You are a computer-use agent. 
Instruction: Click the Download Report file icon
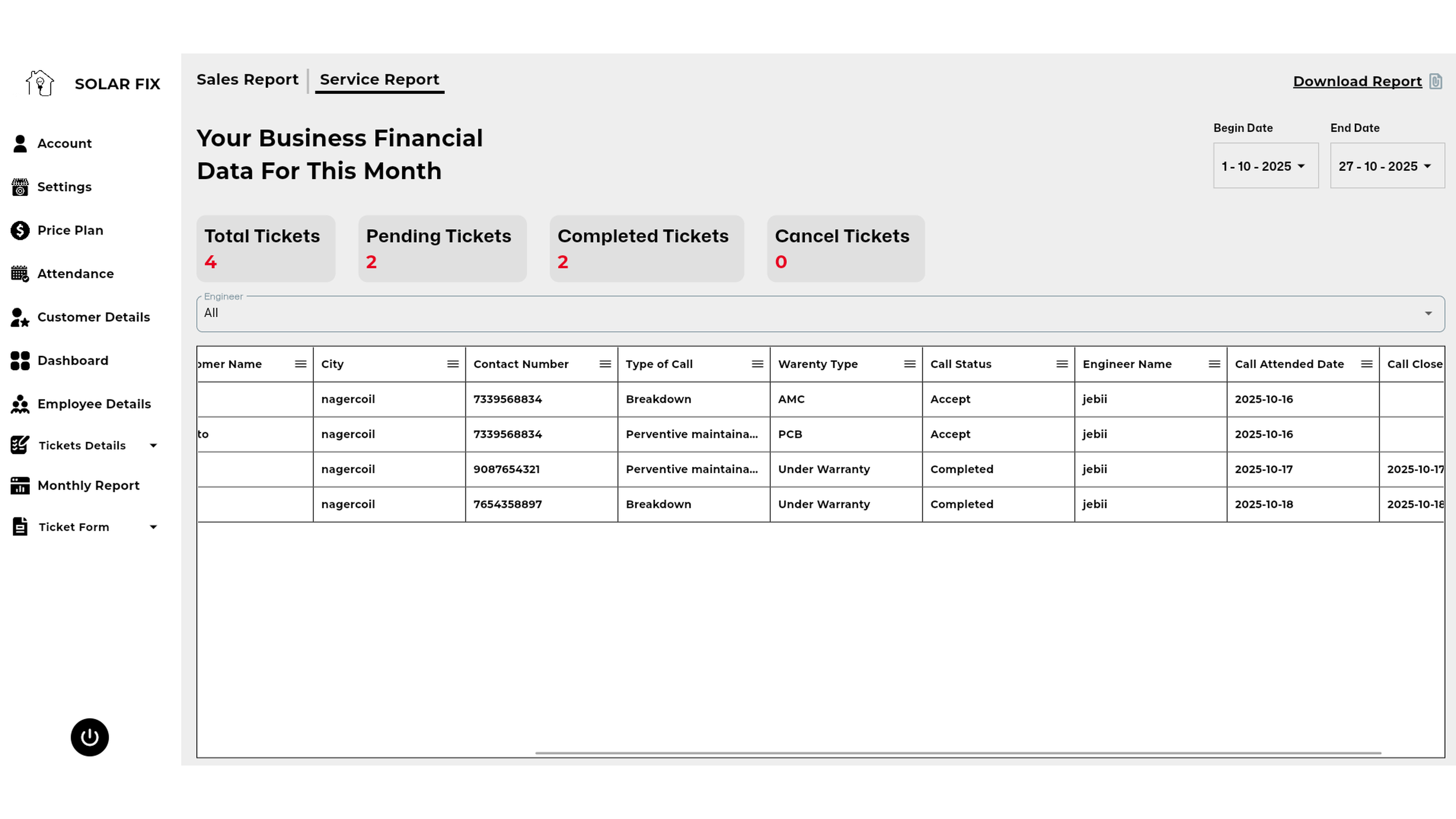(x=1436, y=82)
